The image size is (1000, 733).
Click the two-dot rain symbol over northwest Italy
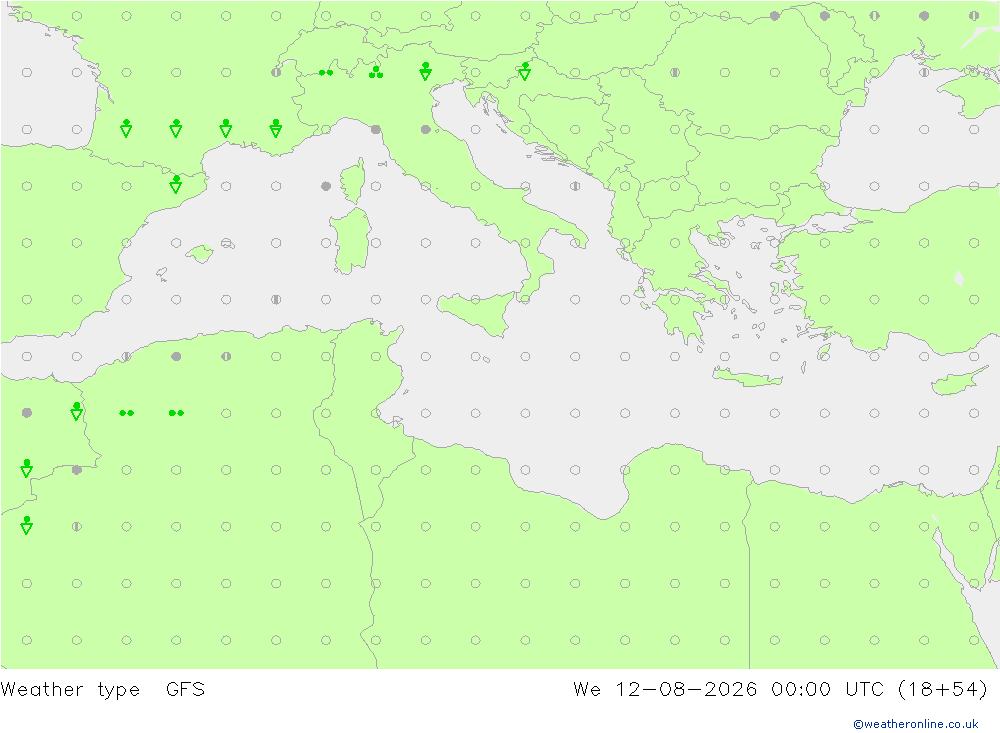point(326,73)
